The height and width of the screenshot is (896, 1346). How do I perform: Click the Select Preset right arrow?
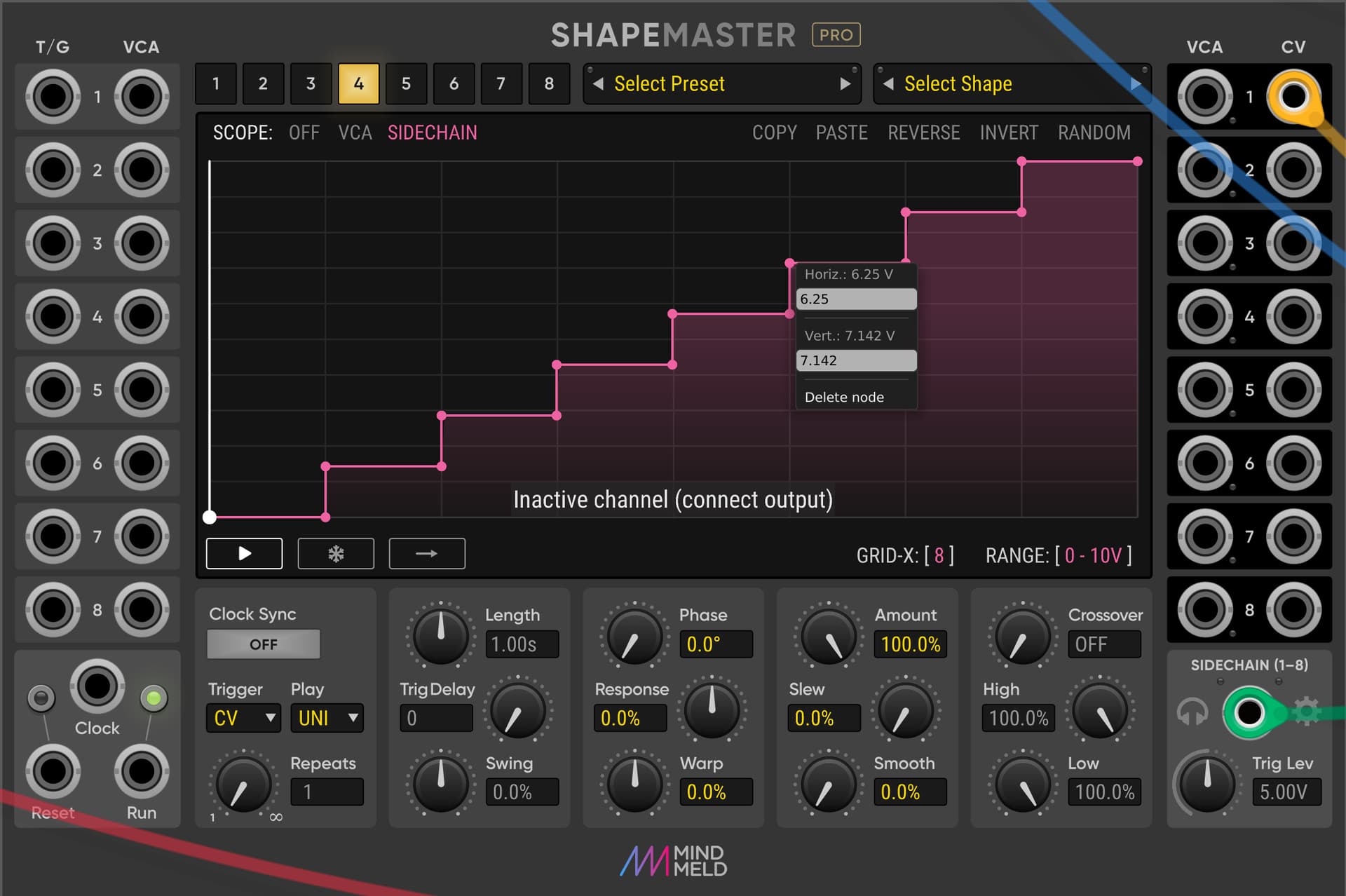point(845,84)
